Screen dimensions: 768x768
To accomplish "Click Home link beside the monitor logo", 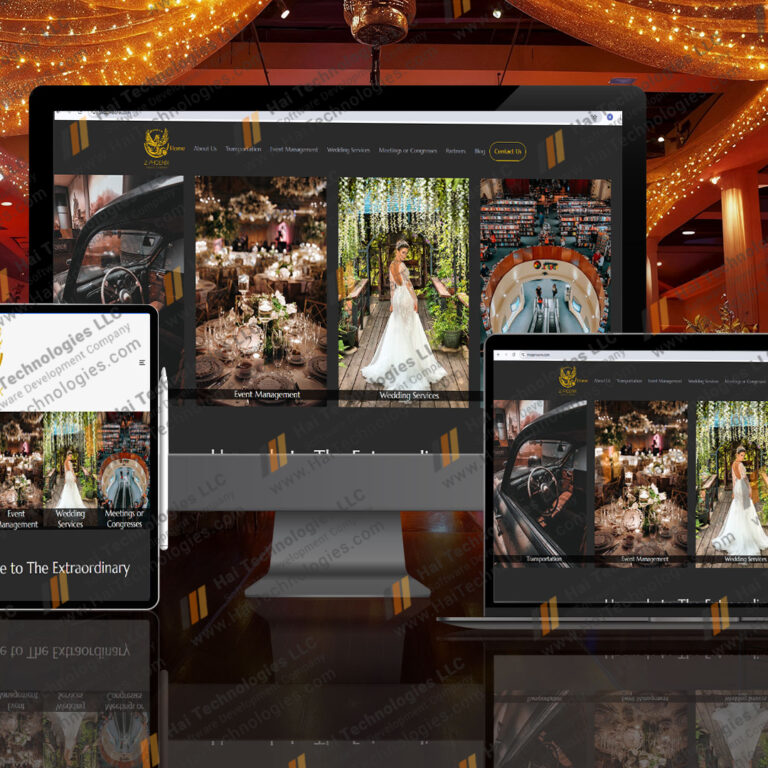I will (x=177, y=149).
